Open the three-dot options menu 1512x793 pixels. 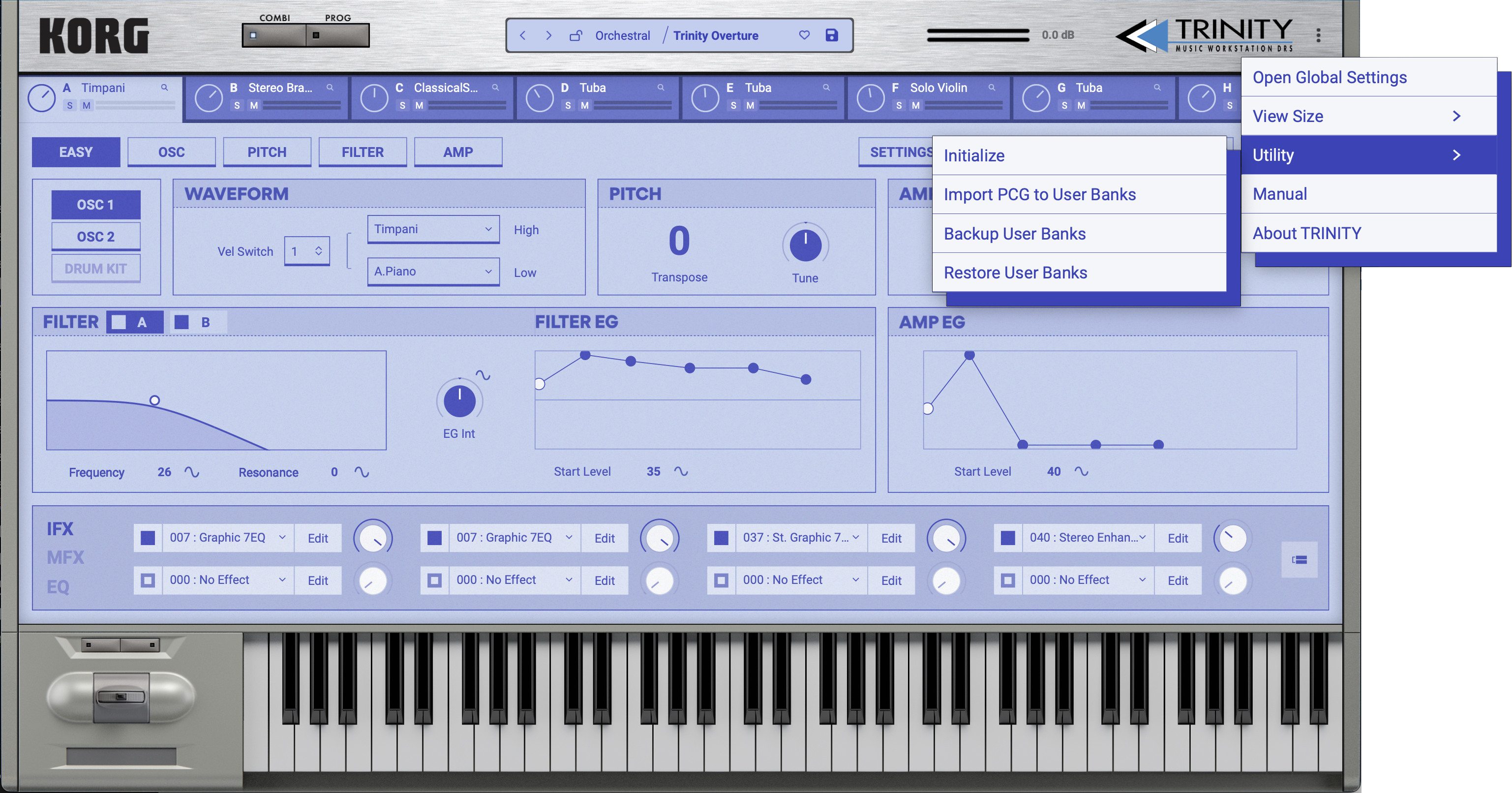1318,35
